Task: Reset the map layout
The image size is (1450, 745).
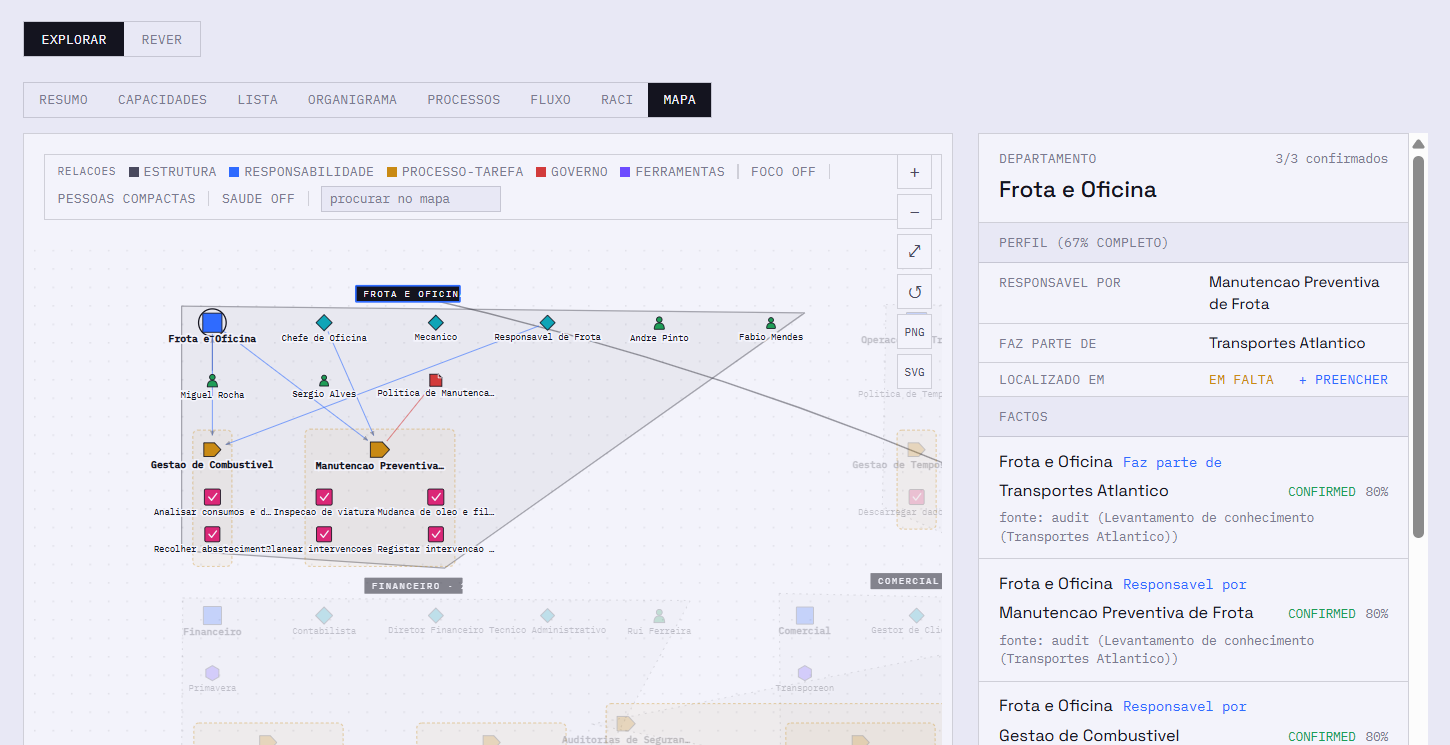Action: [914, 292]
